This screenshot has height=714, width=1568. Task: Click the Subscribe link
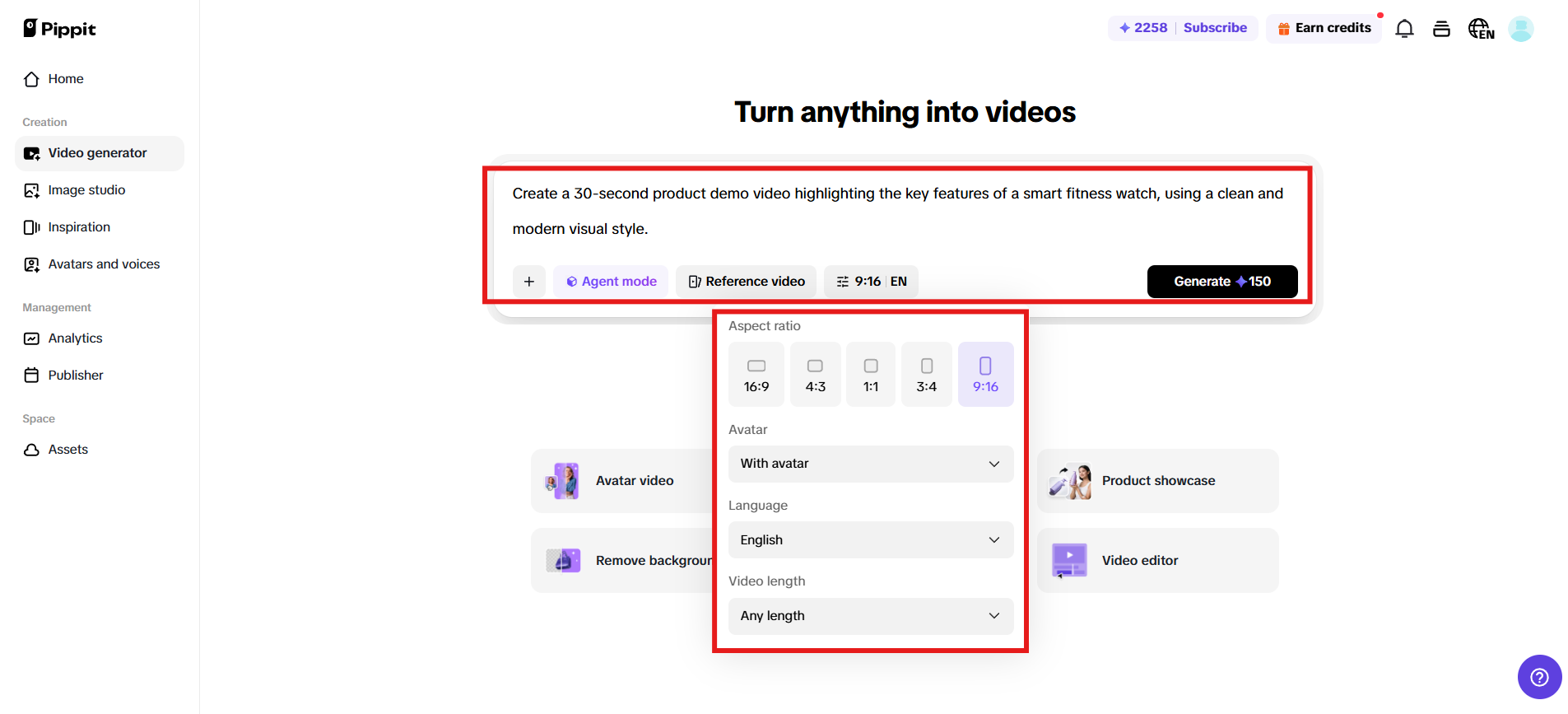tap(1215, 28)
